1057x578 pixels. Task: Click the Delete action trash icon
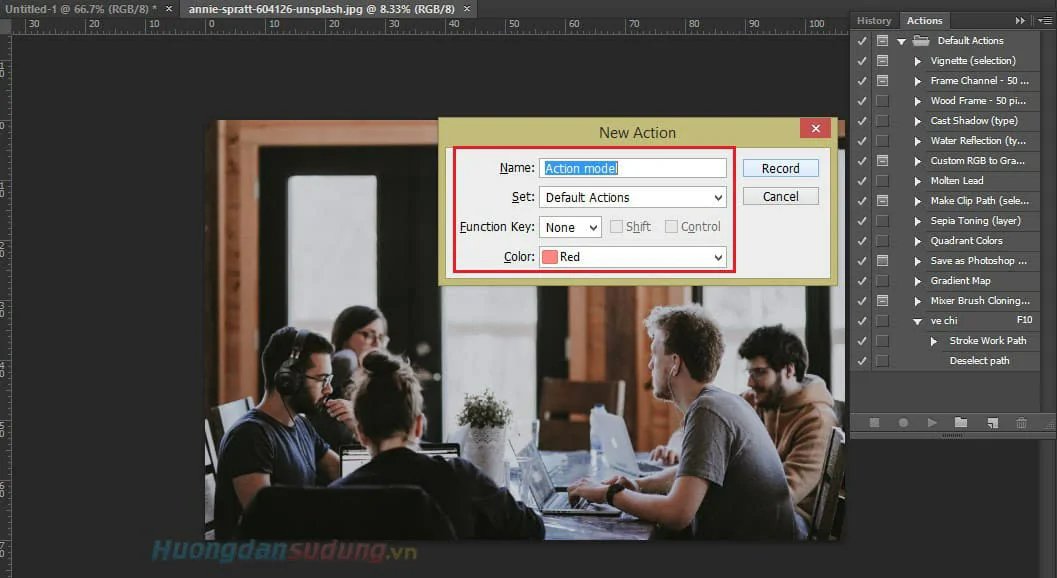click(x=1021, y=422)
